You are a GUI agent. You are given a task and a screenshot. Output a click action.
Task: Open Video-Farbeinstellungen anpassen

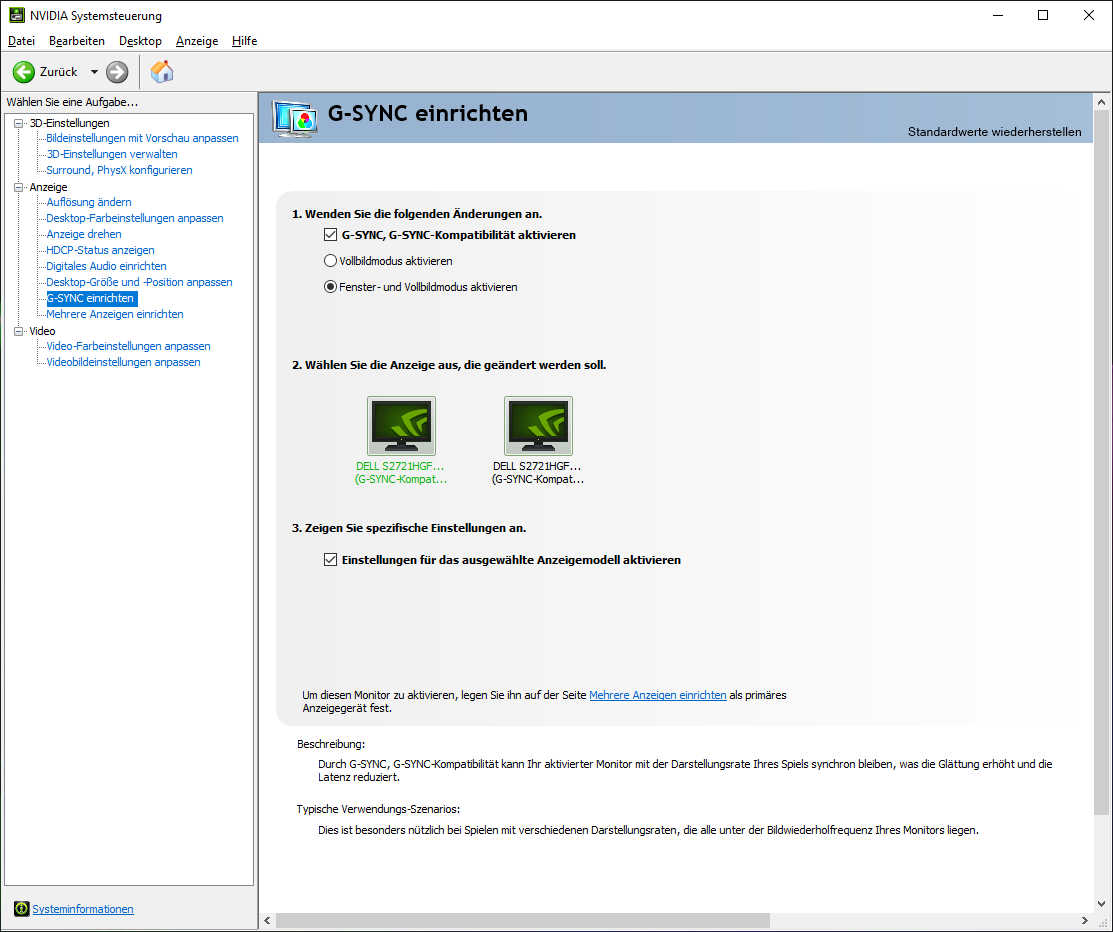pyautogui.click(x=128, y=346)
